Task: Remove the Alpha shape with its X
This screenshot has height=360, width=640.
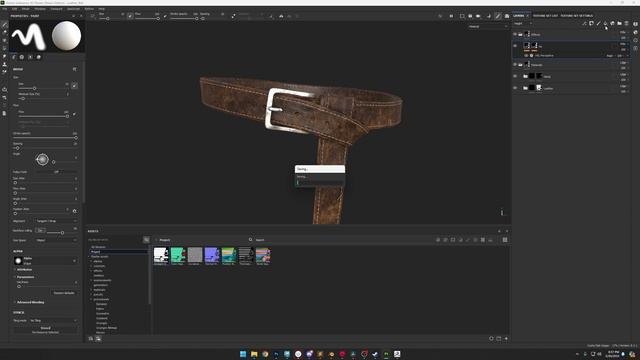Action: [x=74, y=261]
